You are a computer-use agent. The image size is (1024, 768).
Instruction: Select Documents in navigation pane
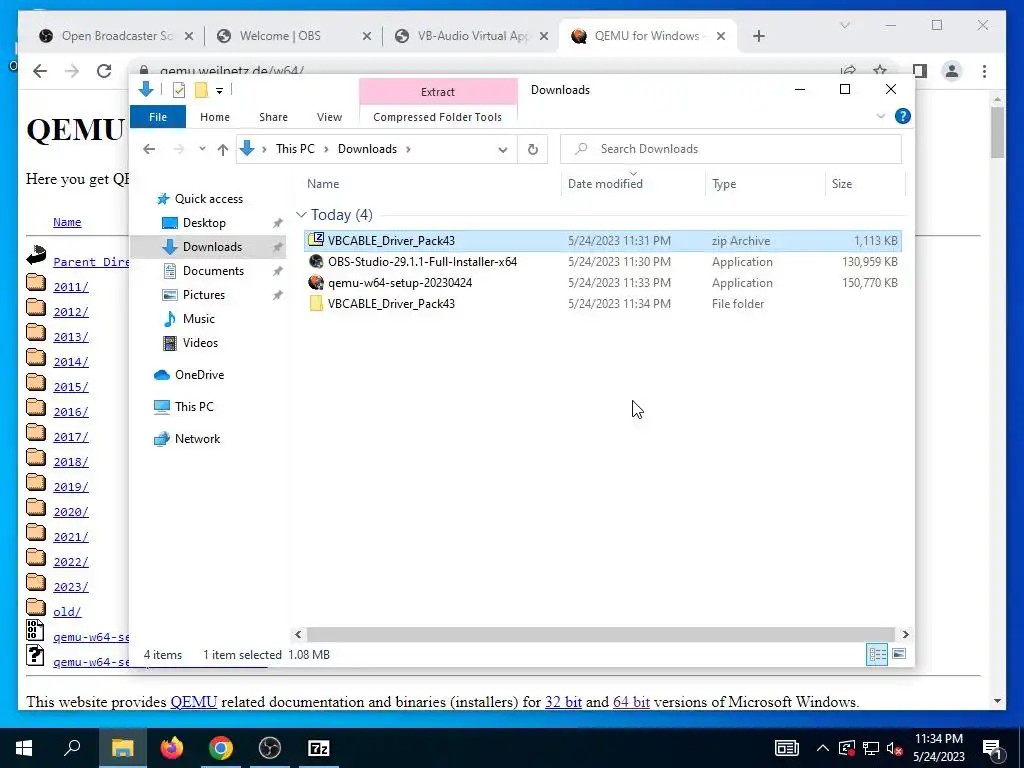tap(213, 270)
